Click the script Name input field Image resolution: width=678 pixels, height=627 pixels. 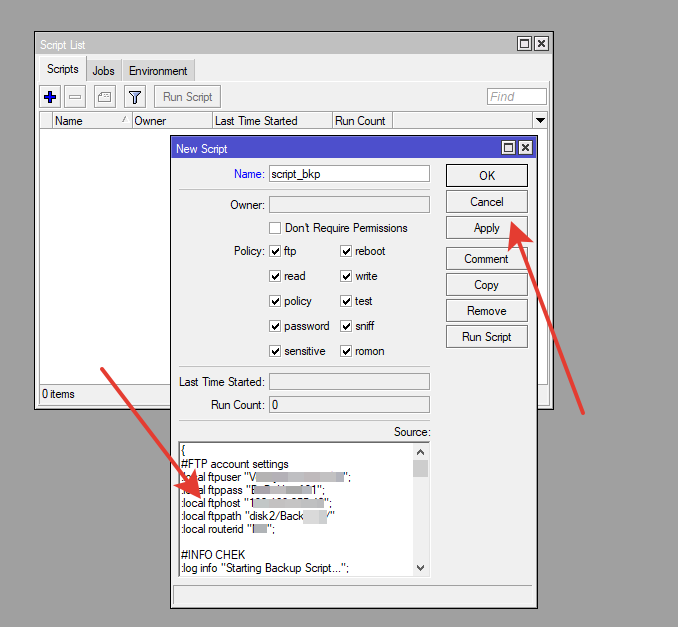click(x=348, y=173)
